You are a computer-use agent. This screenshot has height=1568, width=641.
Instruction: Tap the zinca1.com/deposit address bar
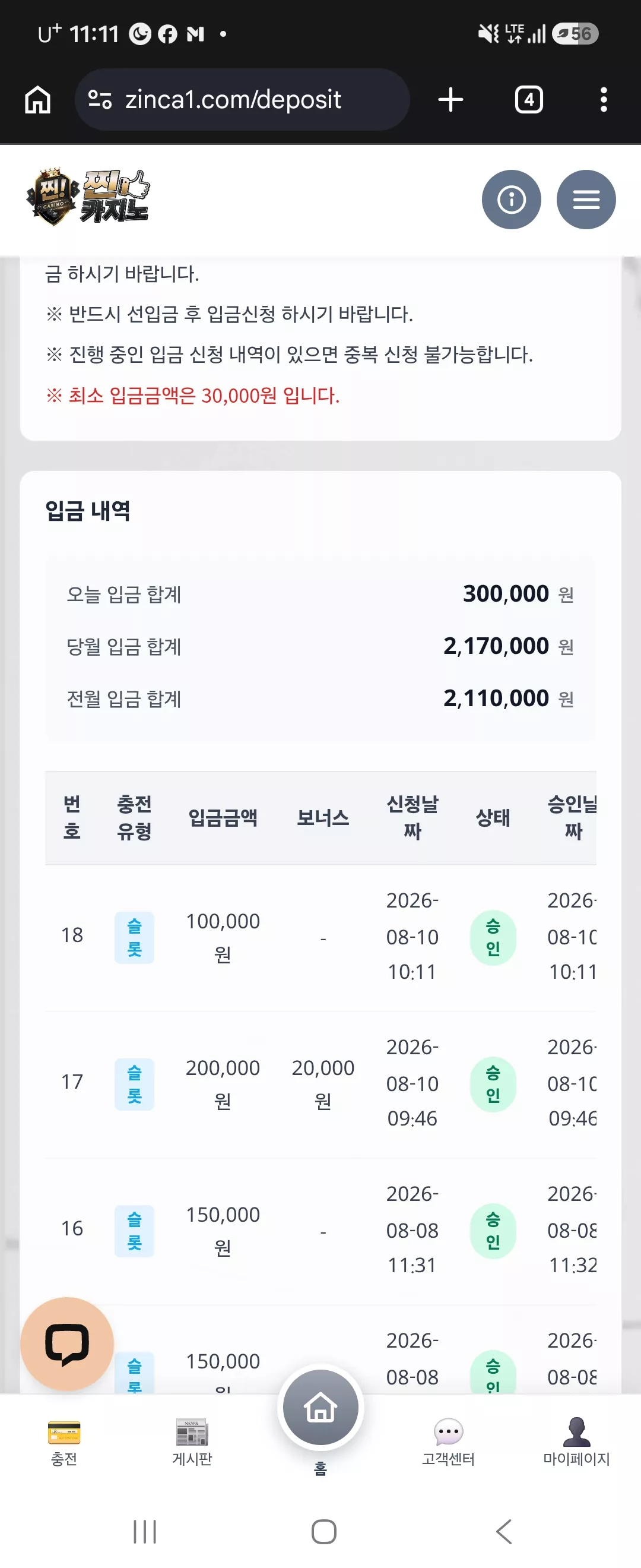(x=242, y=100)
